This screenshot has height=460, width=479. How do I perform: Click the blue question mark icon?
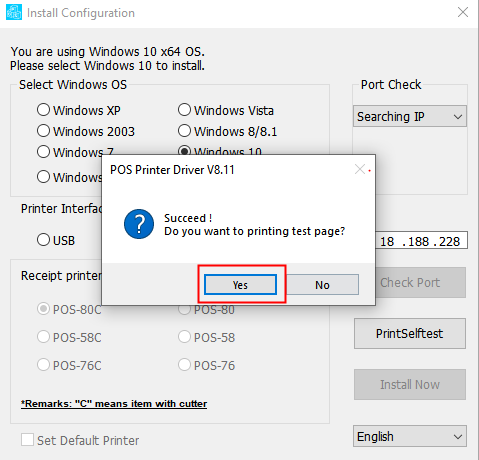[x=139, y=224]
